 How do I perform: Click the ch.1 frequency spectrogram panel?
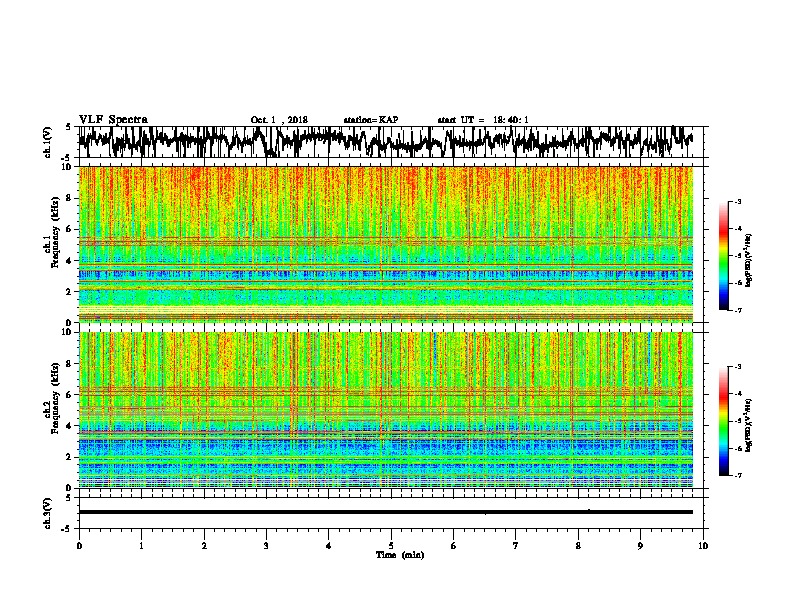pyautogui.click(x=386, y=244)
